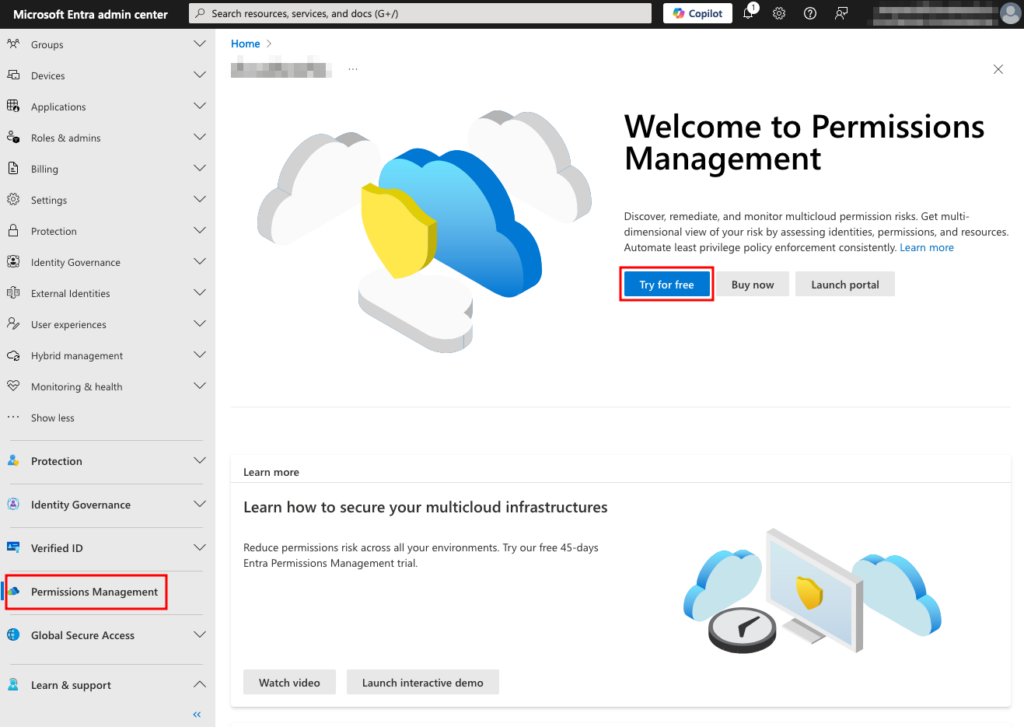Open External Identities menu item

click(x=71, y=293)
